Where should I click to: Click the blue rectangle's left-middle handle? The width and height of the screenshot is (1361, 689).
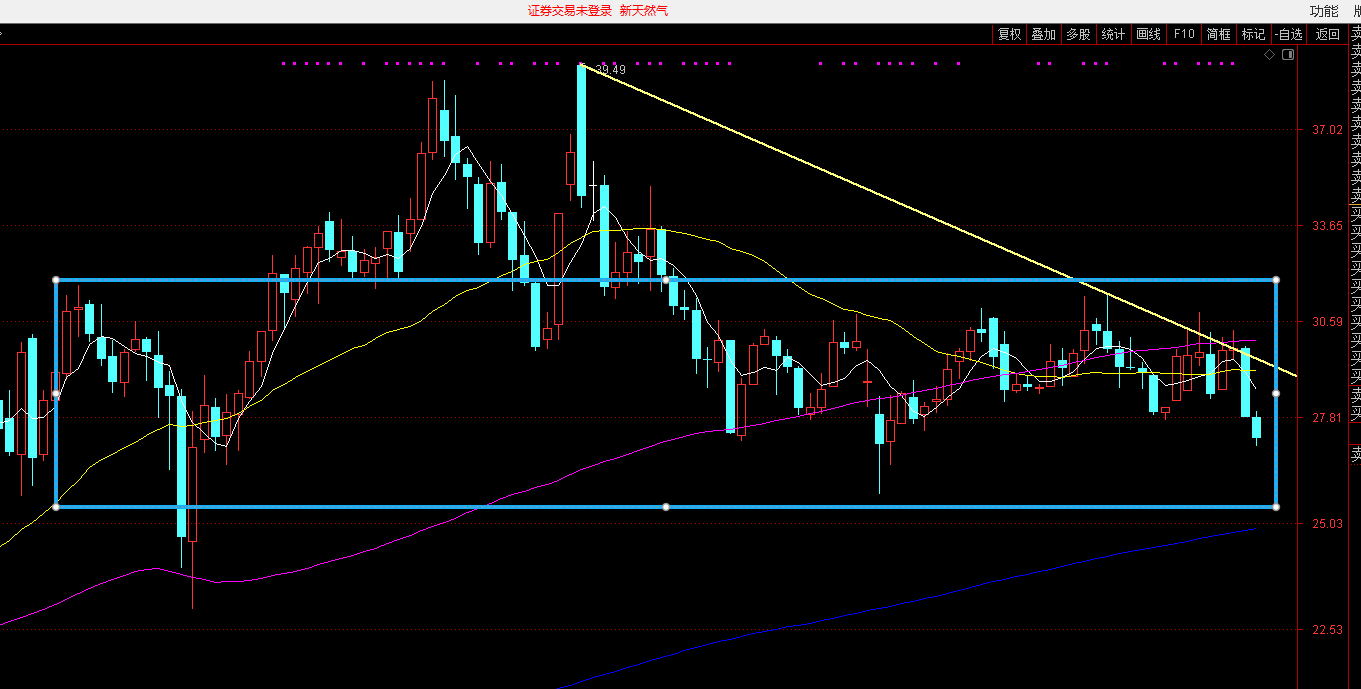click(56, 394)
